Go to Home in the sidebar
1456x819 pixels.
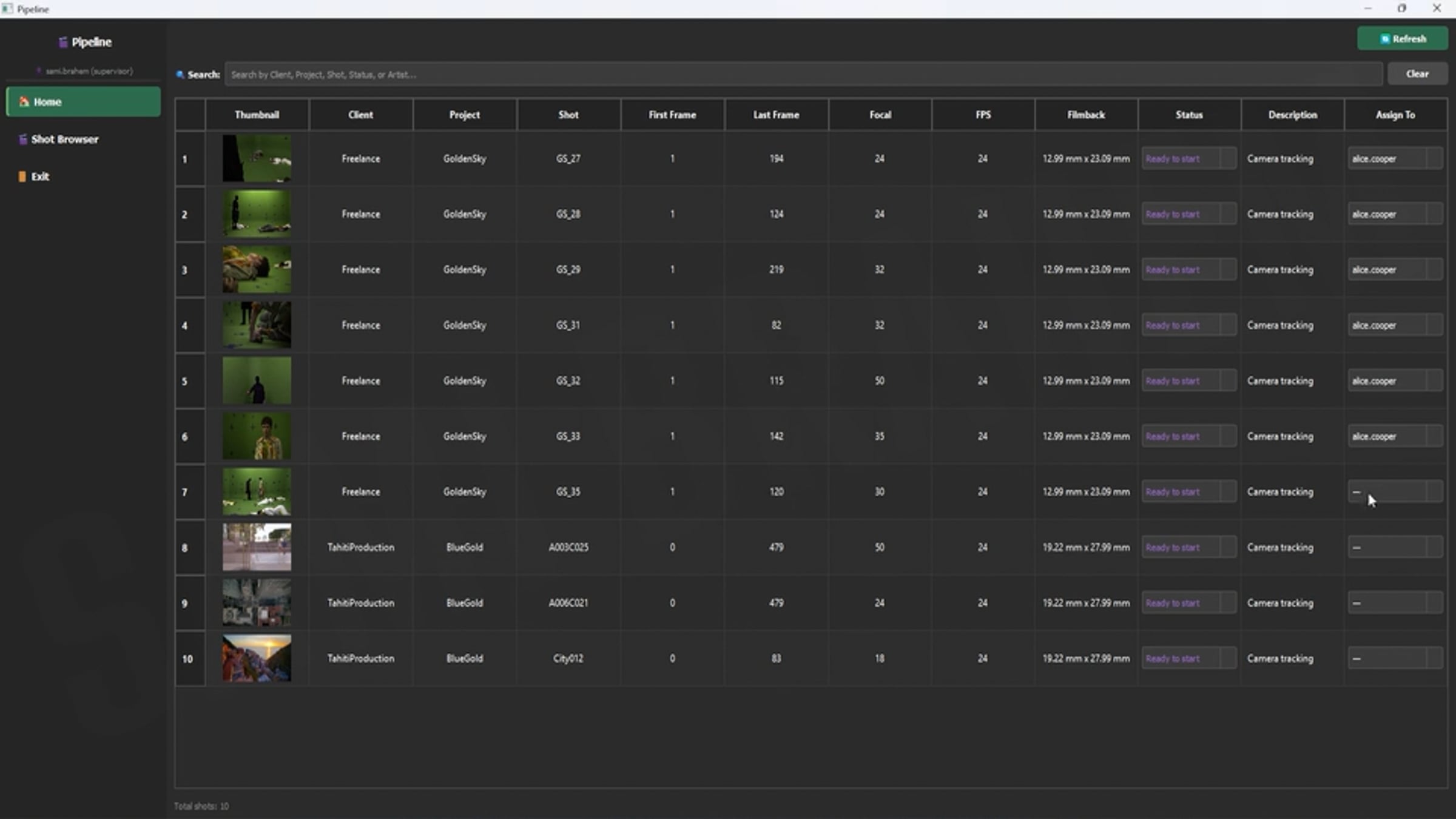(83, 102)
